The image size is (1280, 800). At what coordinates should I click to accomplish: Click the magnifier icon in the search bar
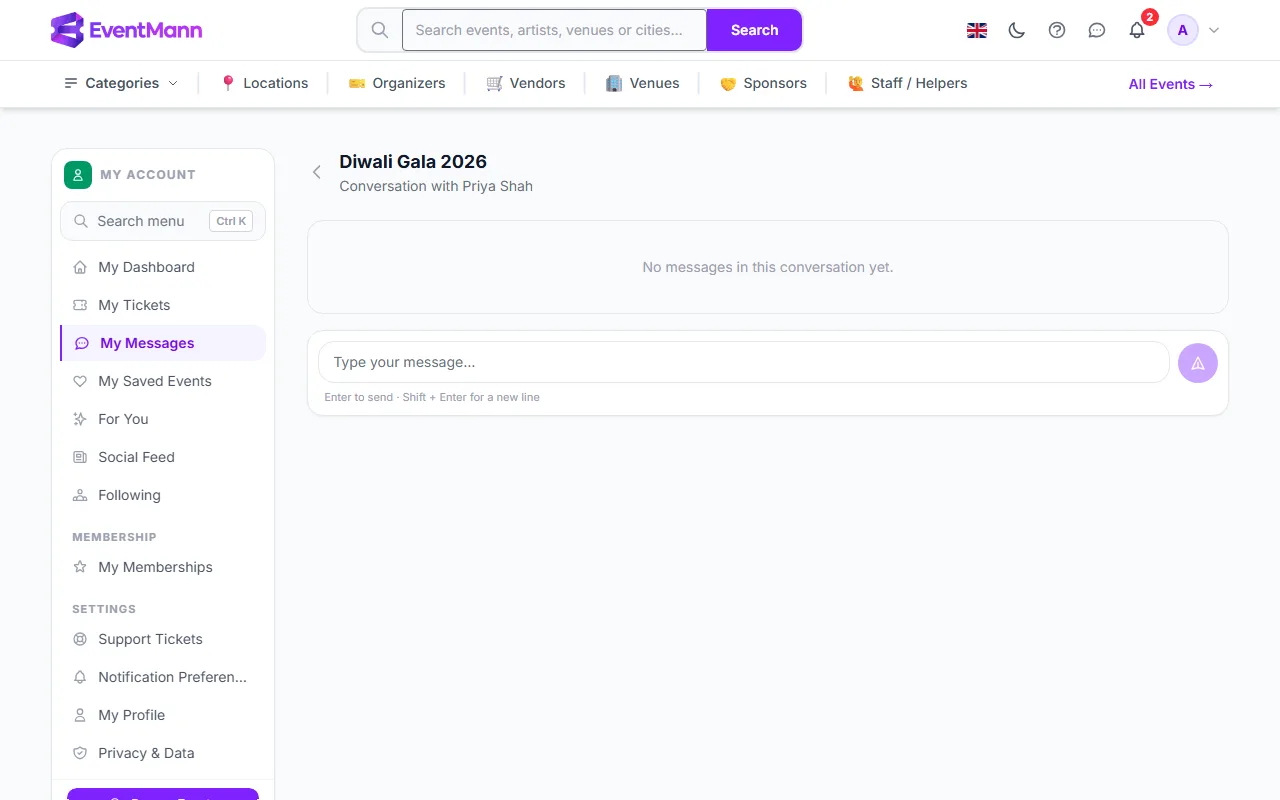point(380,30)
